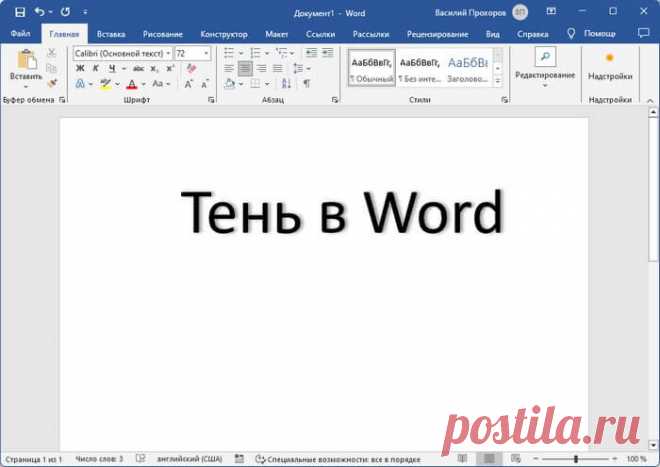
Task: Activate the Format Painter brush
Action: [x=52, y=83]
